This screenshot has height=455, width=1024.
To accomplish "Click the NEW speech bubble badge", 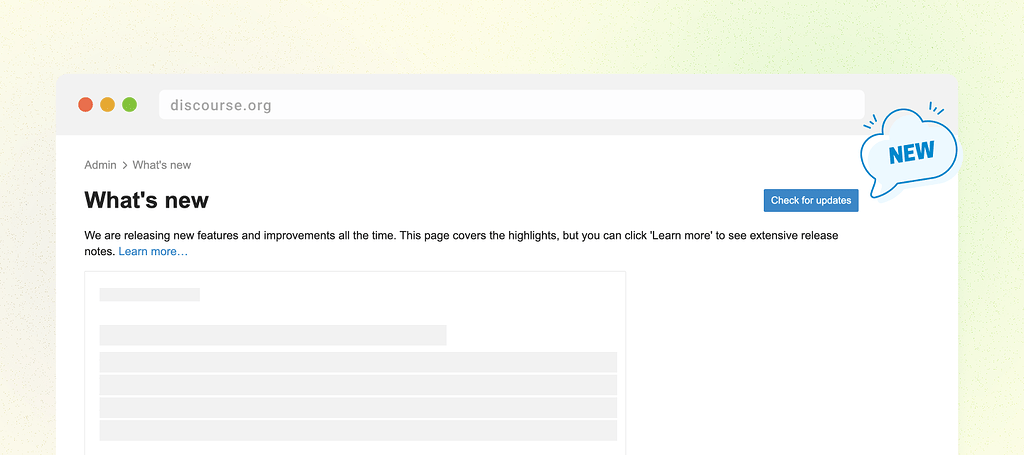I will pyautogui.click(x=909, y=153).
